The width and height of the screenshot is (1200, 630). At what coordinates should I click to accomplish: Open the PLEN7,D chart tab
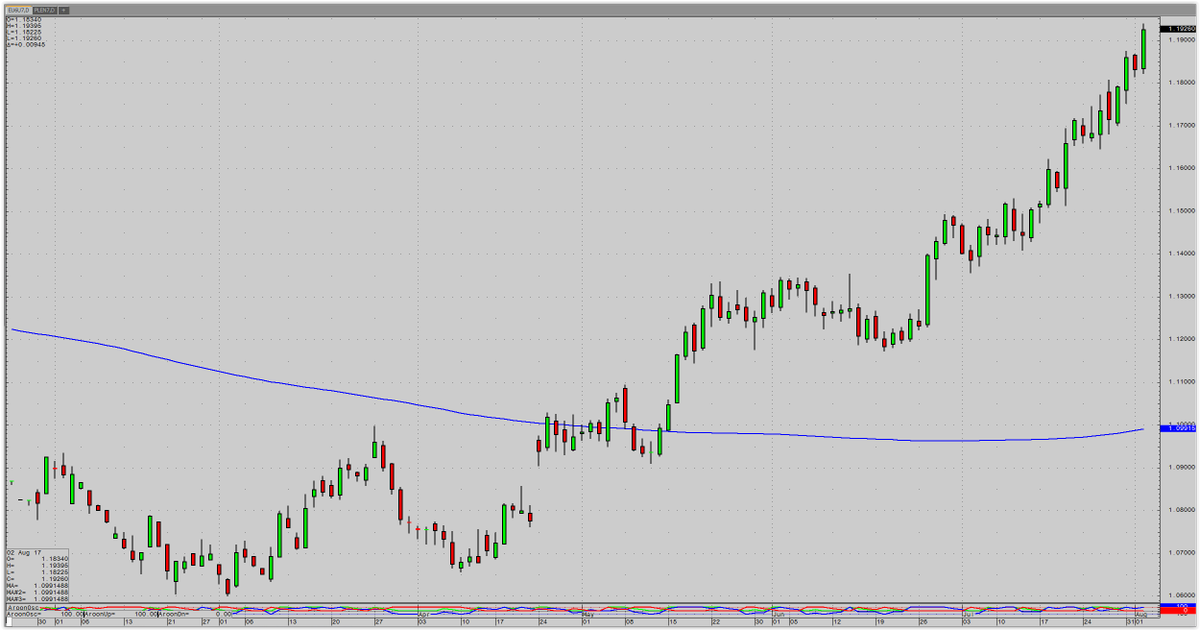[44, 9]
